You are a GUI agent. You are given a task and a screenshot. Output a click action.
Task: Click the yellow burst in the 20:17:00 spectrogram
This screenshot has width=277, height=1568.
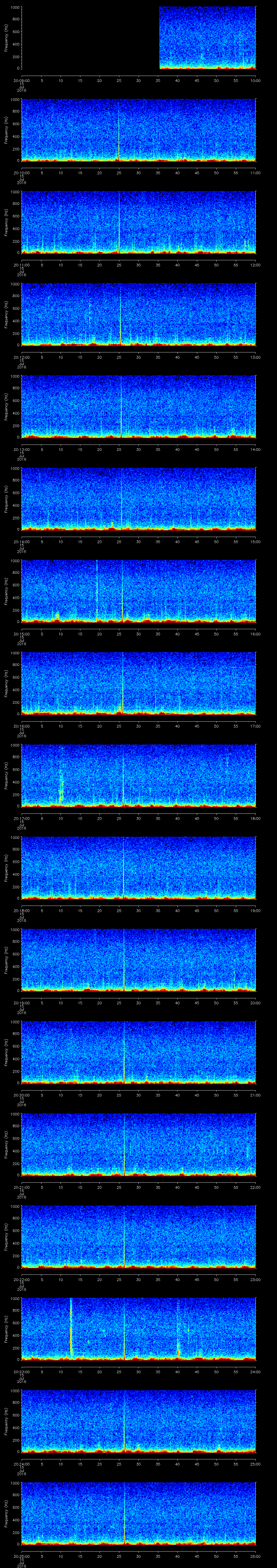(61, 786)
